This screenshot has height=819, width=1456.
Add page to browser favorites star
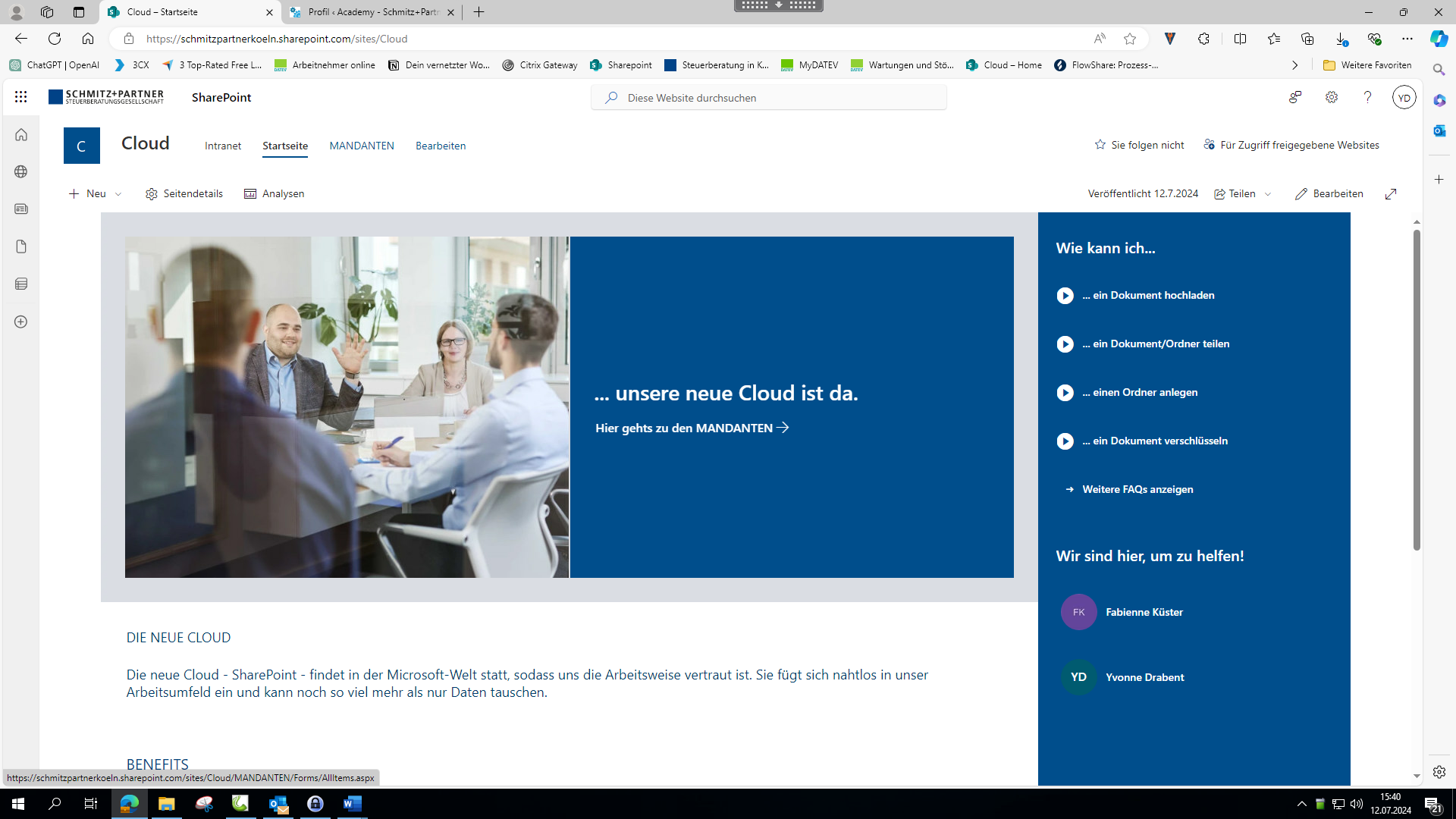pyautogui.click(x=1130, y=39)
